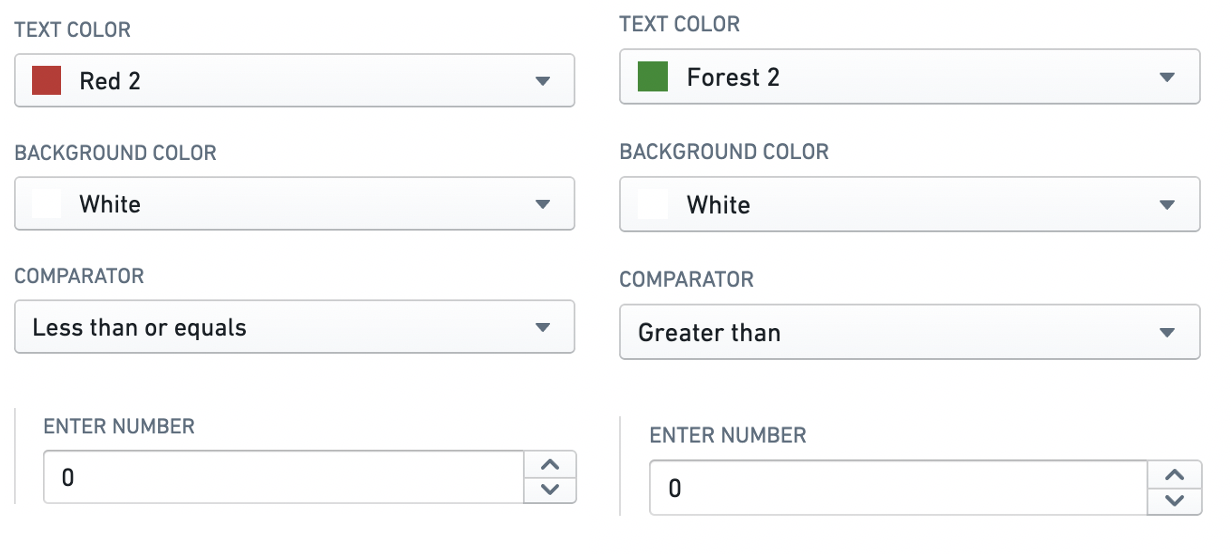
Task: Open the 'Greater than' comparator dropdown
Action: click(x=909, y=332)
